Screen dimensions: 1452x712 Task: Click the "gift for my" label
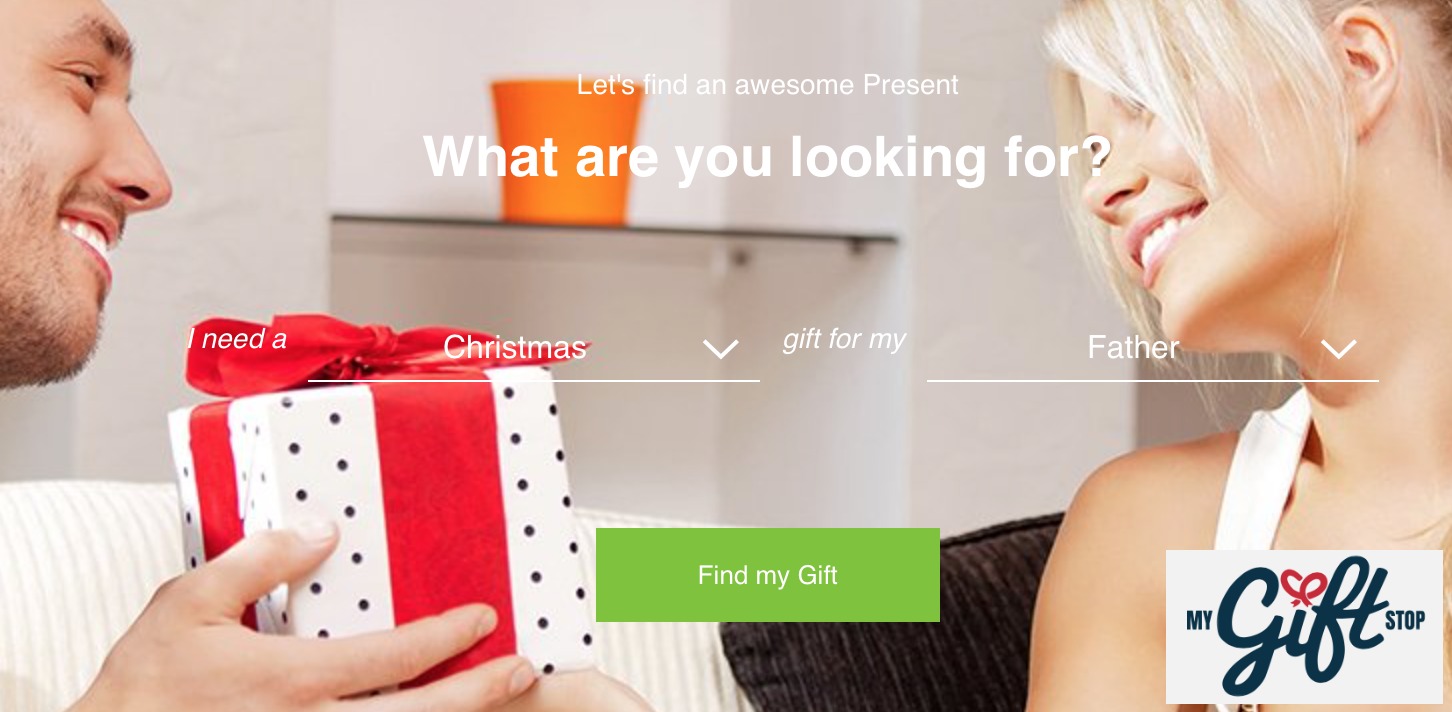pyautogui.click(x=844, y=339)
